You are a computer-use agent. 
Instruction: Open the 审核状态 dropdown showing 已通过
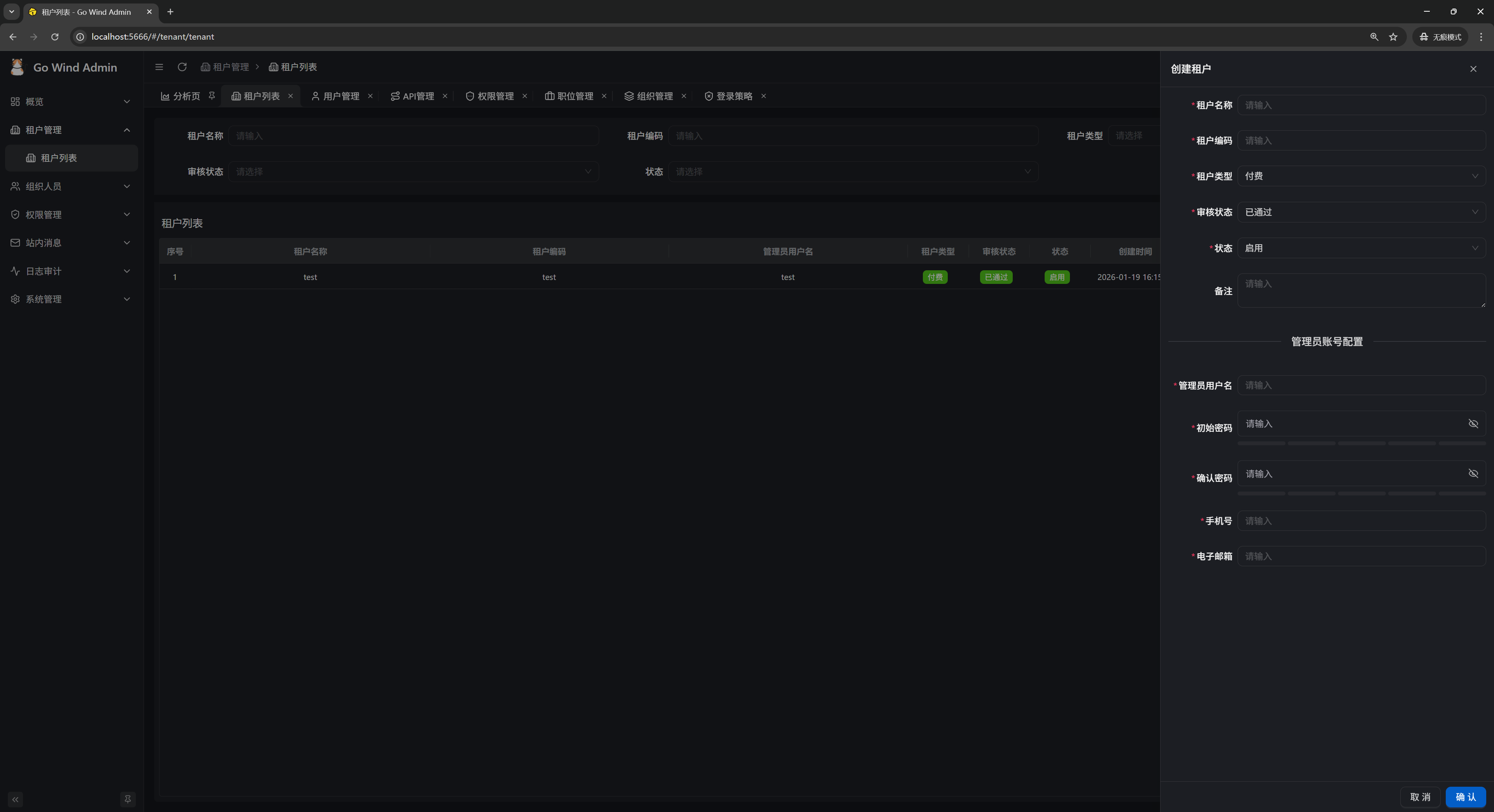1361,212
